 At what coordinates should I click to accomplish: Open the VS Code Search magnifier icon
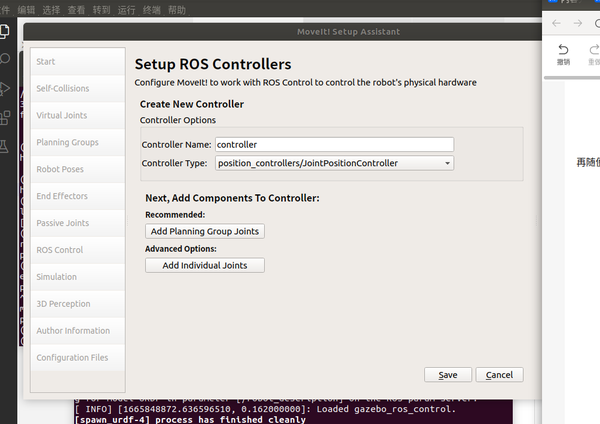point(5,60)
